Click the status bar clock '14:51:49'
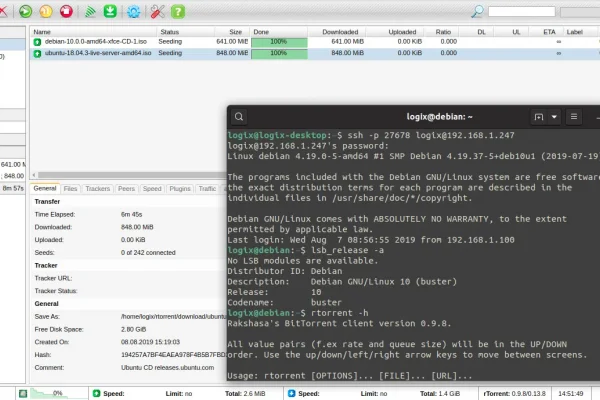This screenshot has width=600, height=400. coord(571,393)
